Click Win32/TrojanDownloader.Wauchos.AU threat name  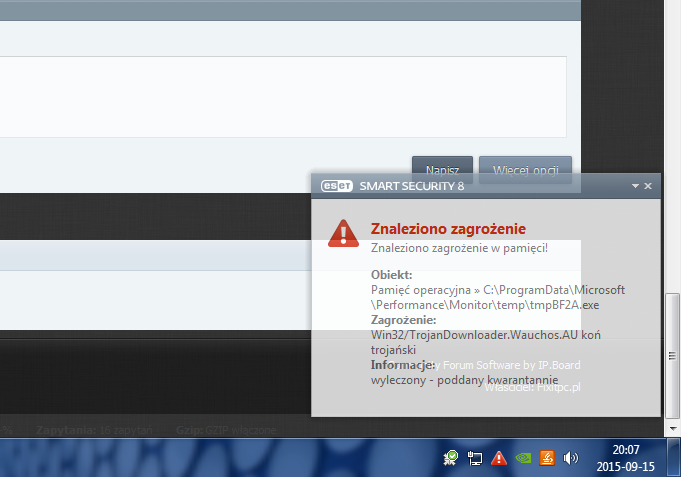click(476, 335)
